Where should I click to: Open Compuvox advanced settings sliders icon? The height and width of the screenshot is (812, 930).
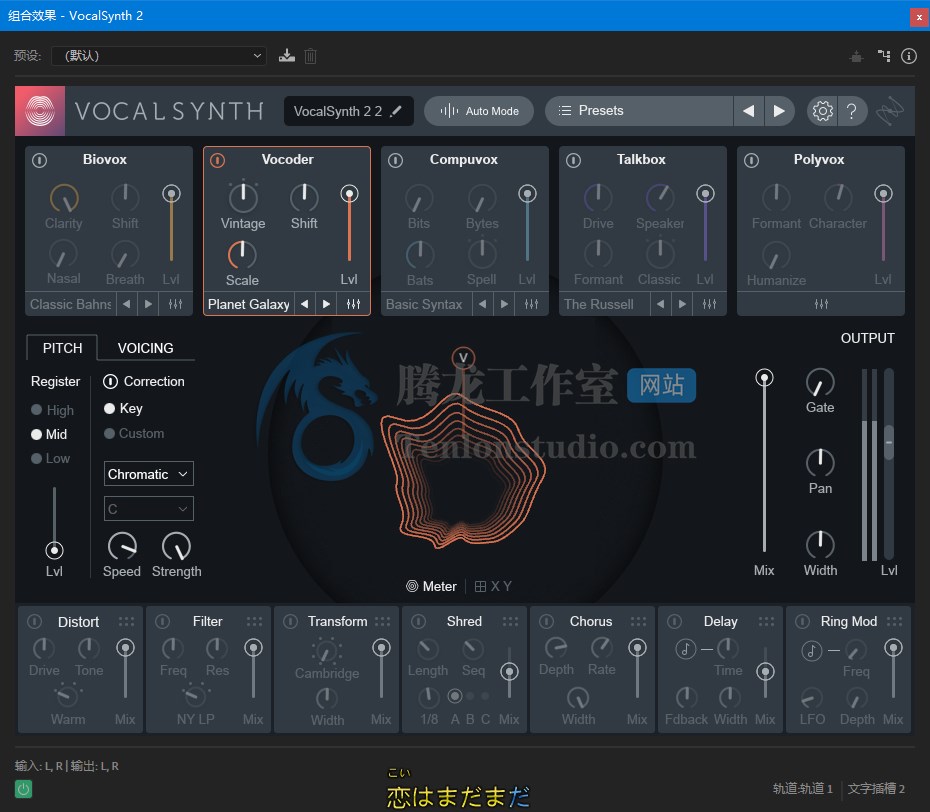click(531, 304)
